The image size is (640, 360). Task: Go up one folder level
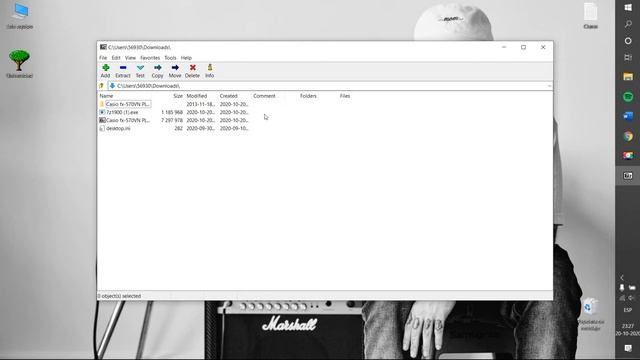(102, 86)
